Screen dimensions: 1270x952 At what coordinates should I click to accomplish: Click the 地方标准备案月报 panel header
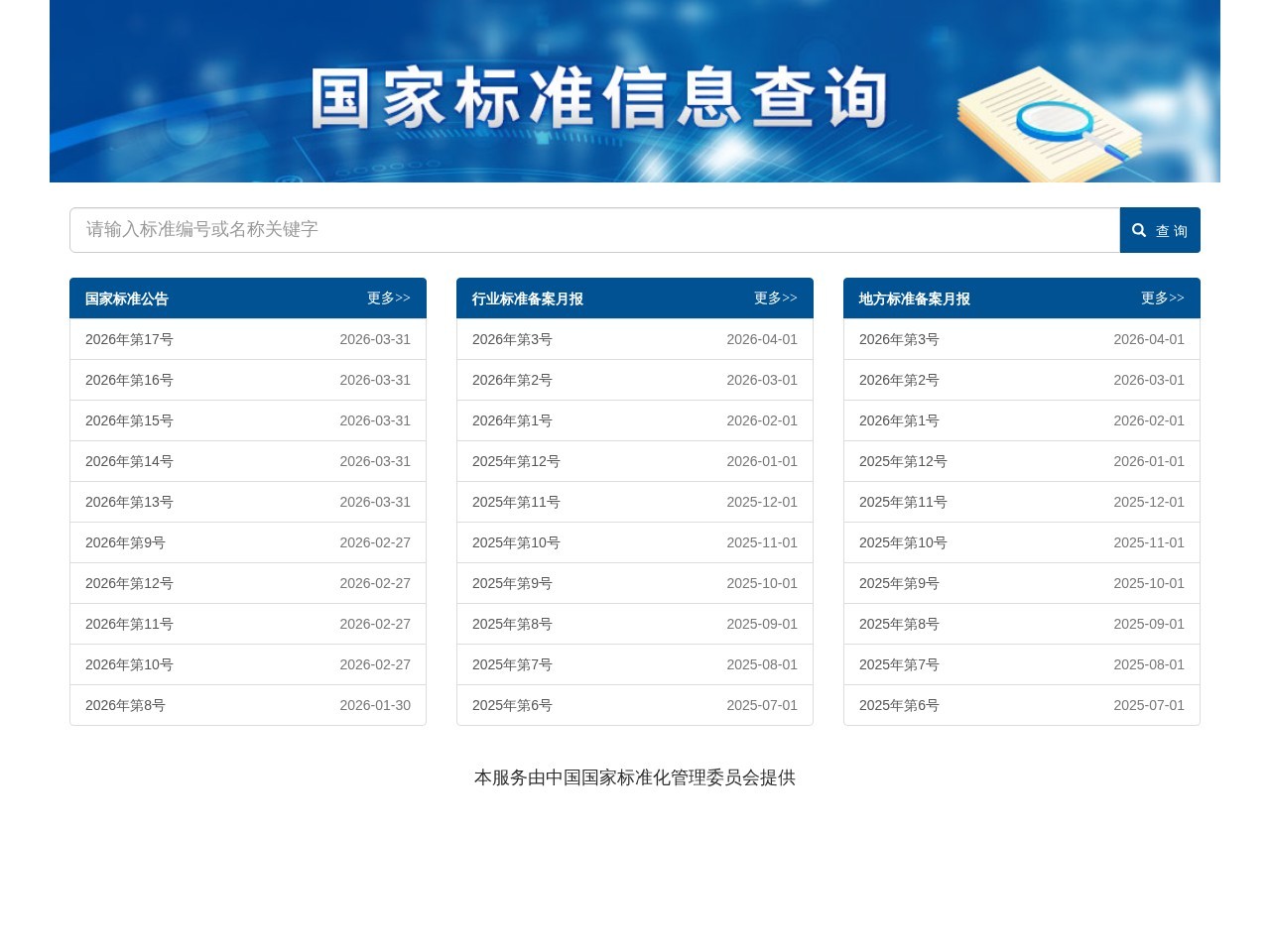tap(914, 298)
